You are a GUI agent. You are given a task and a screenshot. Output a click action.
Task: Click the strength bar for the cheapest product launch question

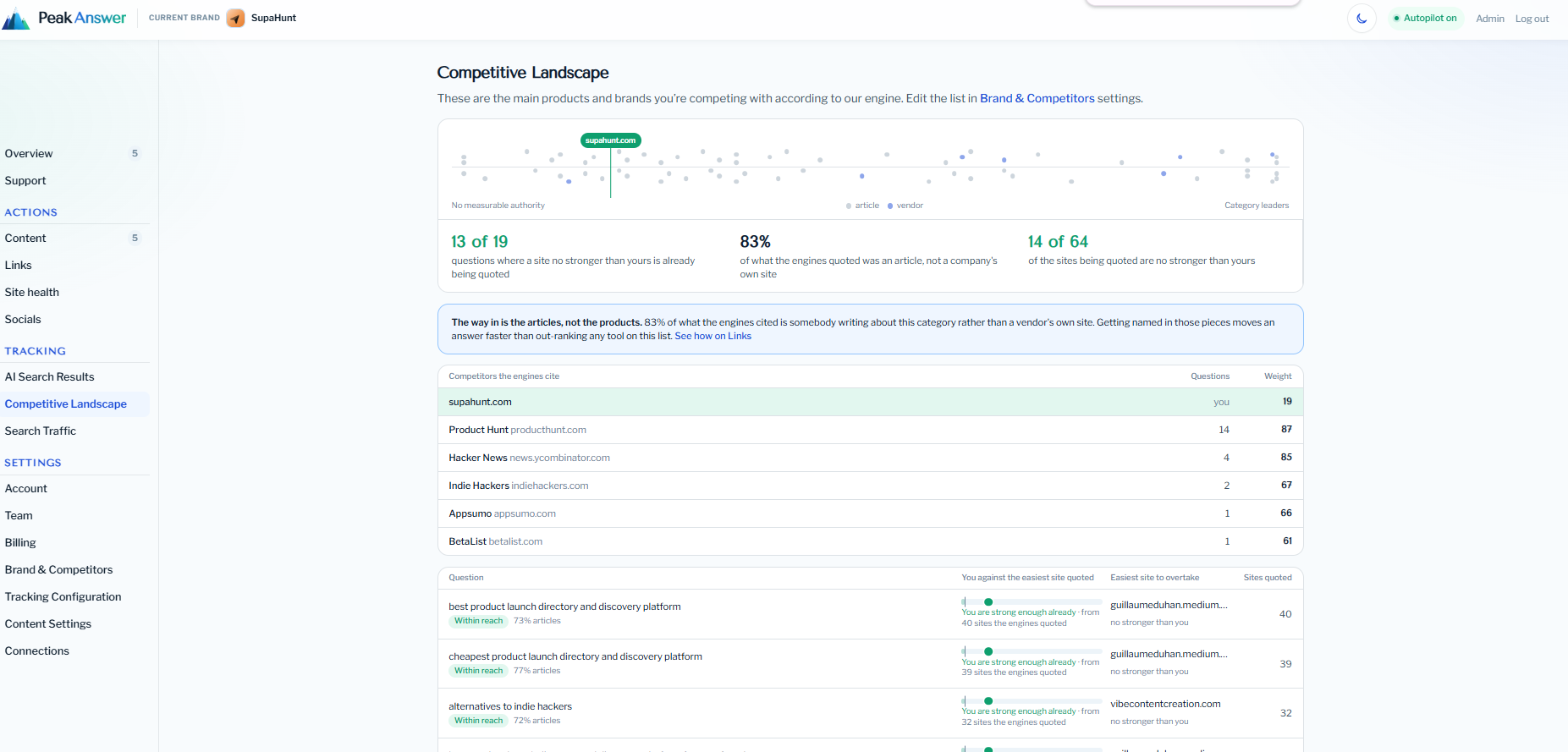[x=1032, y=652]
